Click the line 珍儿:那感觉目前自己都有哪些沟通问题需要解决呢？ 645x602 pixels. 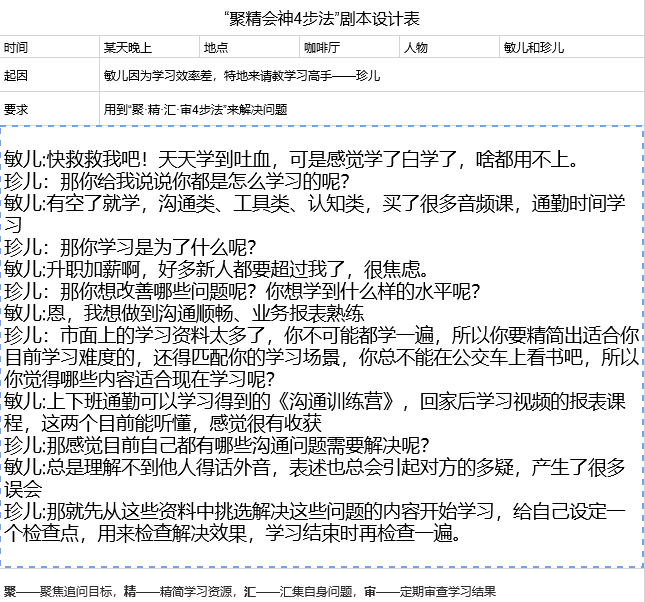[x=217, y=445]
